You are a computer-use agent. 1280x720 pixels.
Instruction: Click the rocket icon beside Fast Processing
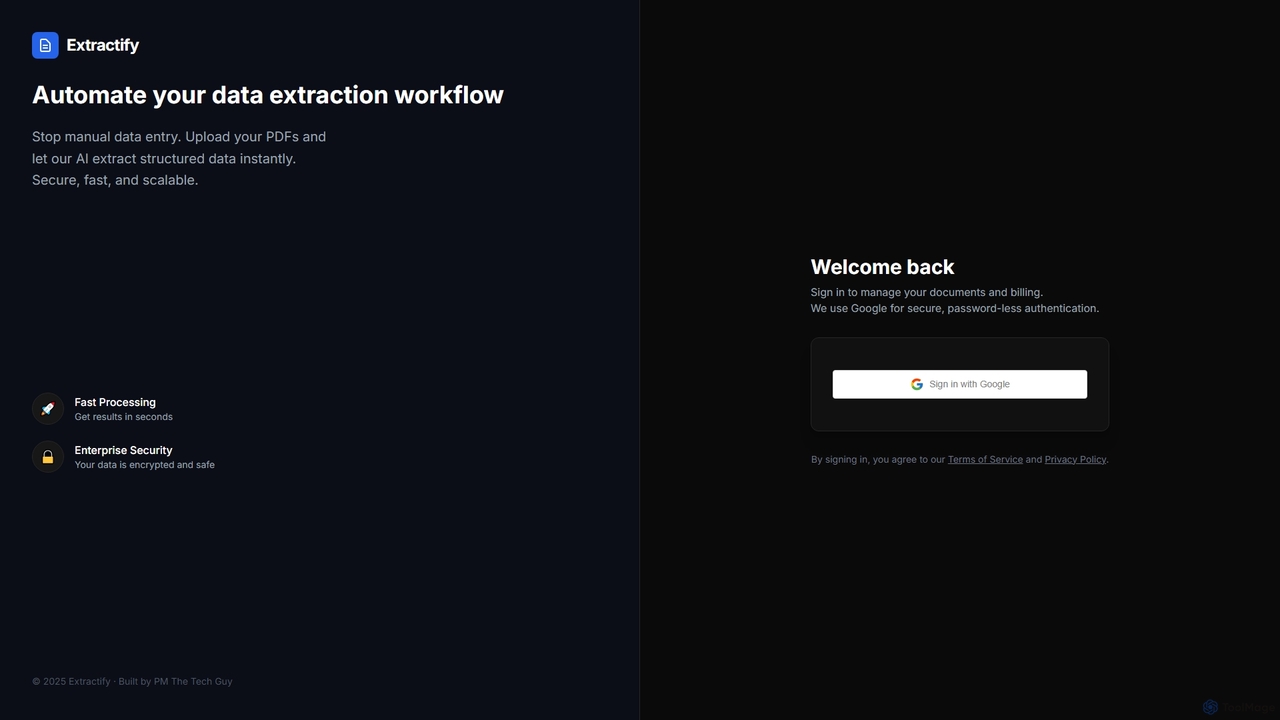[48, 409]
